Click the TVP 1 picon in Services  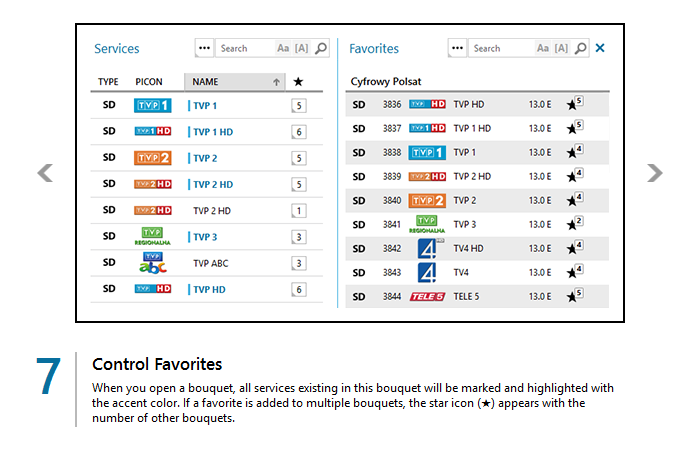[153, 105]
